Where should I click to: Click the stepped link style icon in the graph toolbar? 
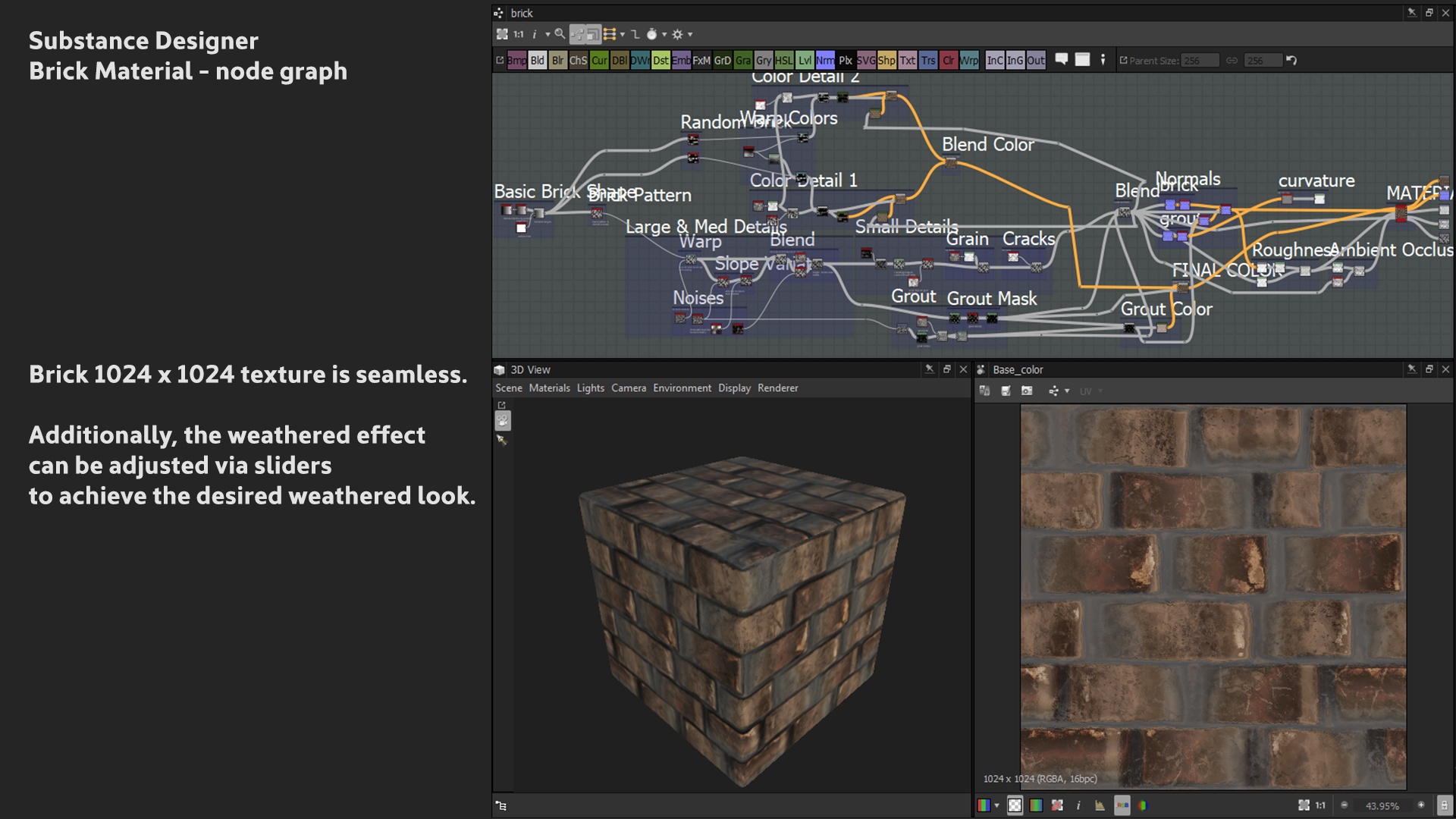point(635,34)
